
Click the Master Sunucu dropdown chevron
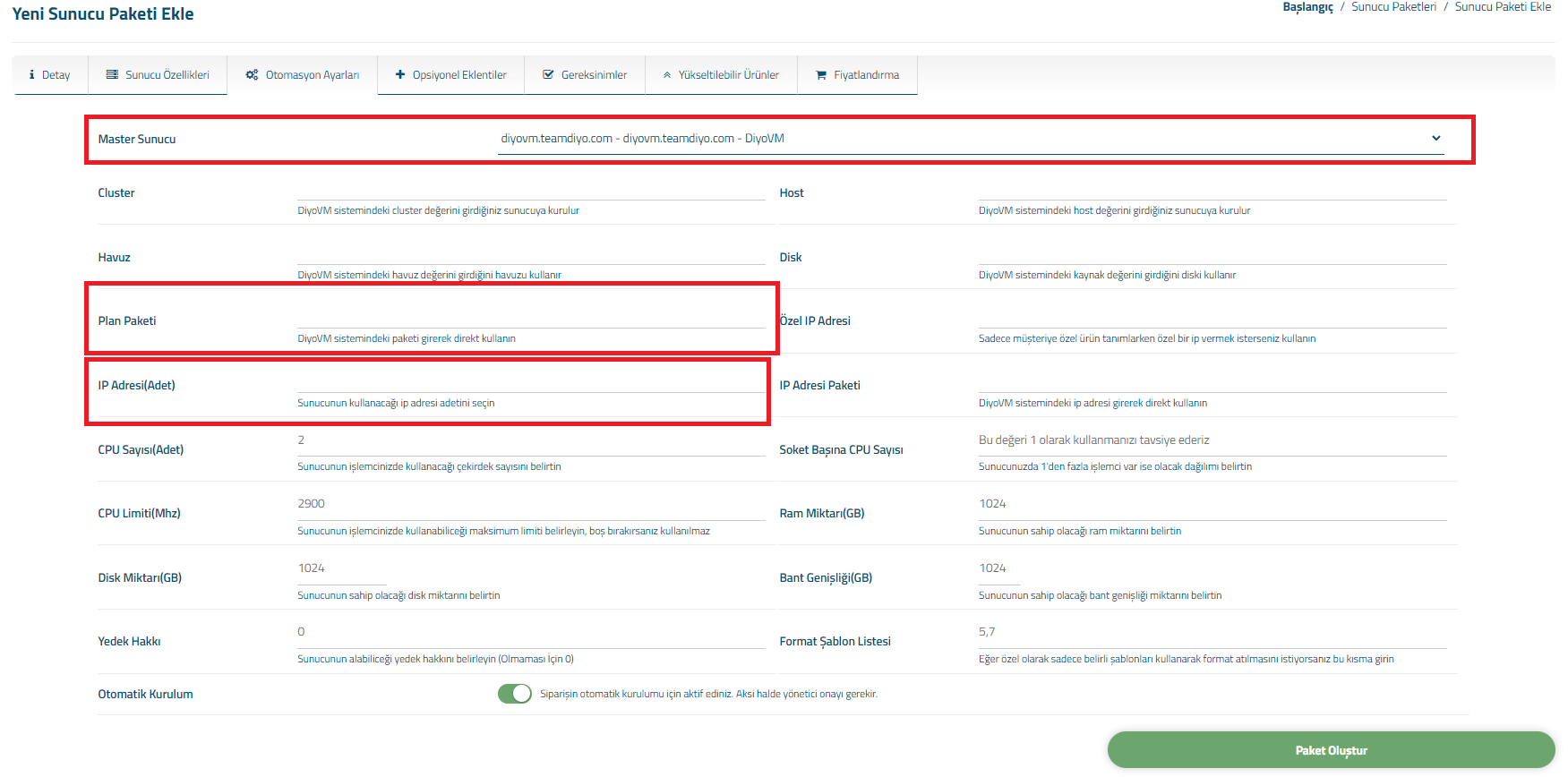coord(1435,138)
